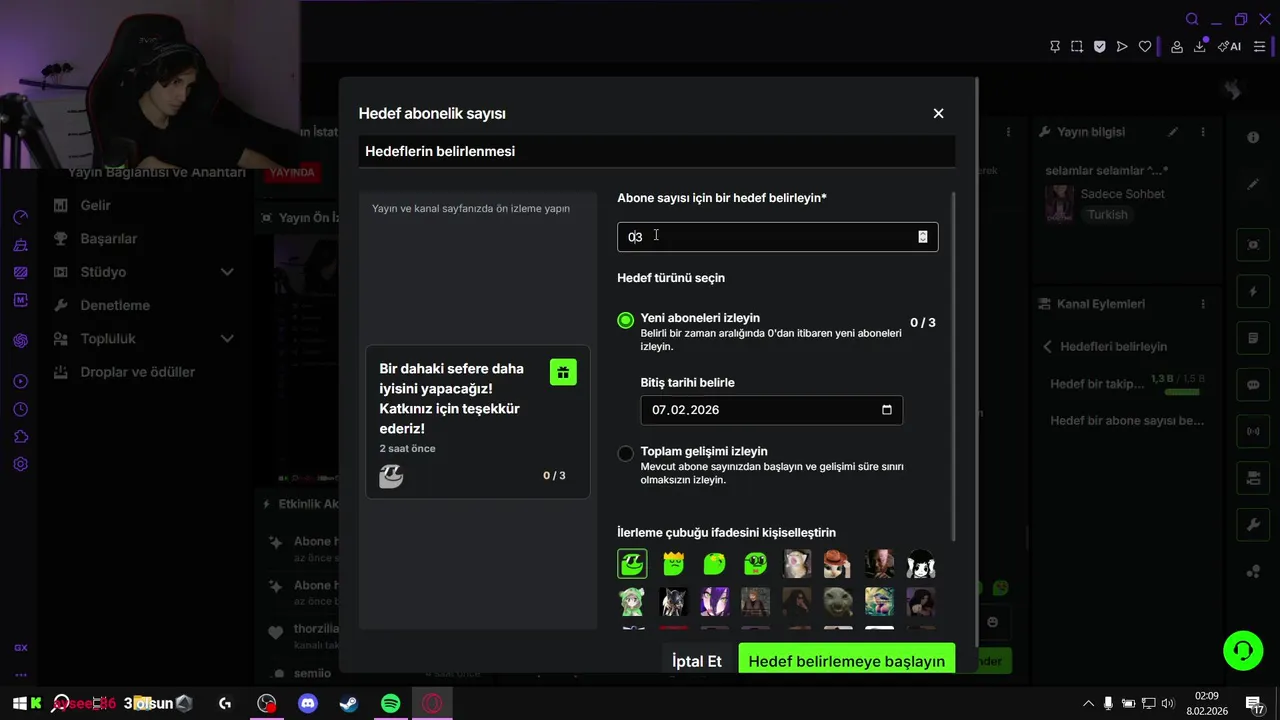Choose the green glasses bow-tie emote
The image size is (1280, 720).
pyautogui.click(x=755, y=564)
